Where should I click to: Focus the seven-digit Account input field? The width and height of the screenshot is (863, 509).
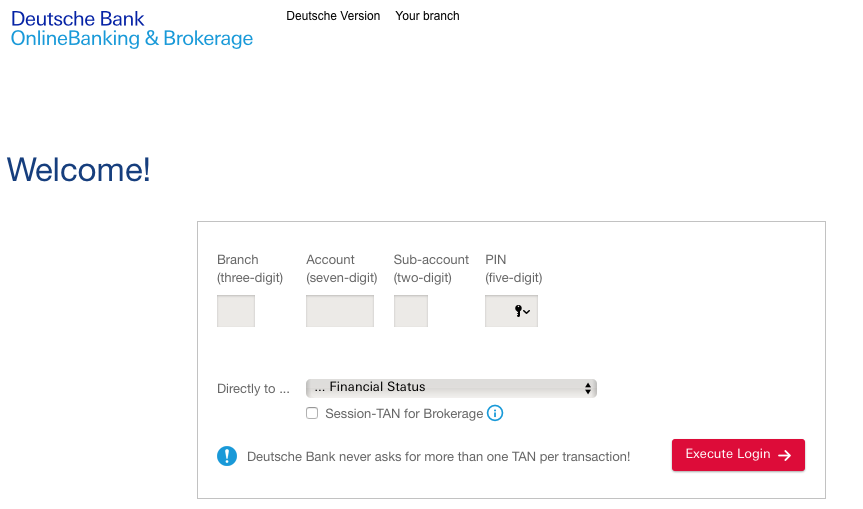[340, 311]
